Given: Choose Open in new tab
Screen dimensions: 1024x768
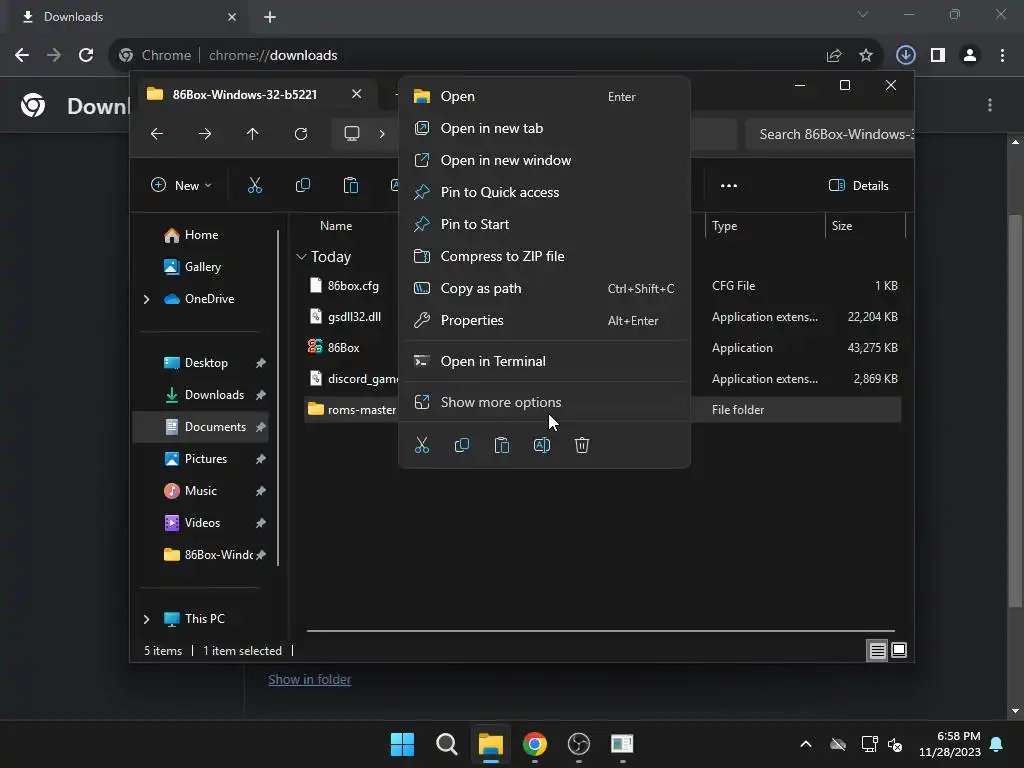Looking at the screenshot, I should coord(544,129).
